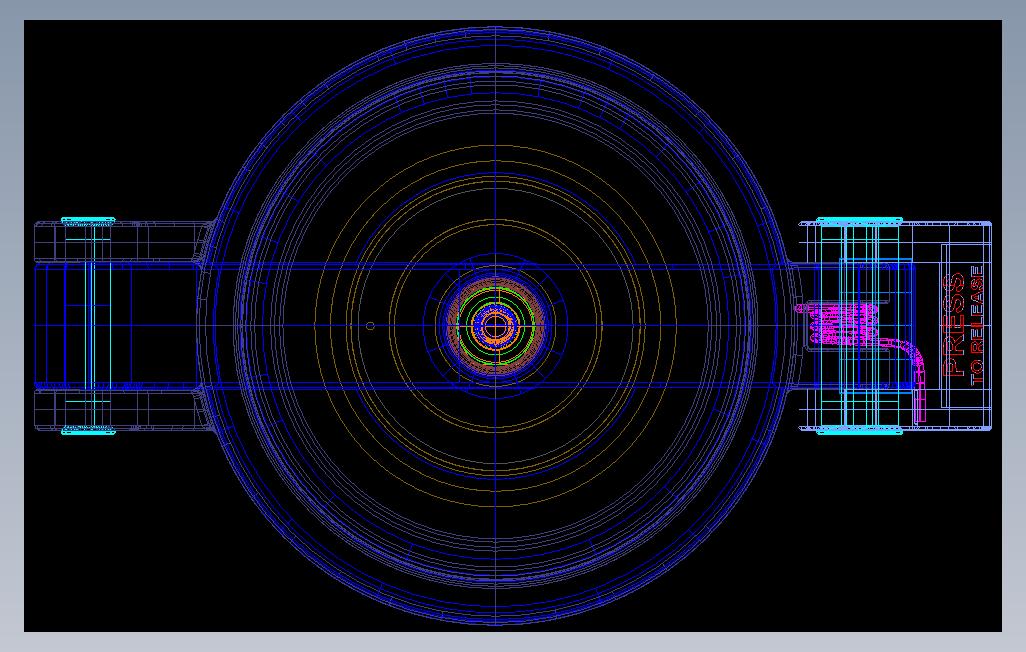1026x652 pixels.
Task: Select the cyan highlighted strip on upper-left fitting
Action: (90, 218)
